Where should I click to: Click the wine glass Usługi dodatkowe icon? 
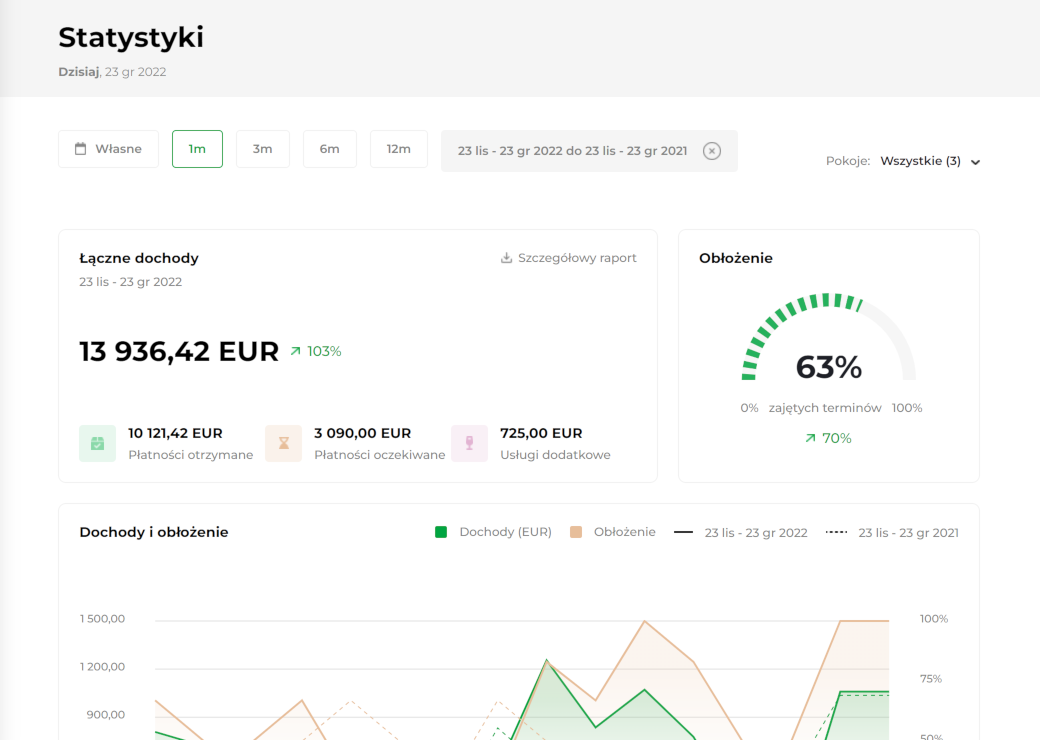click(469, 443)
